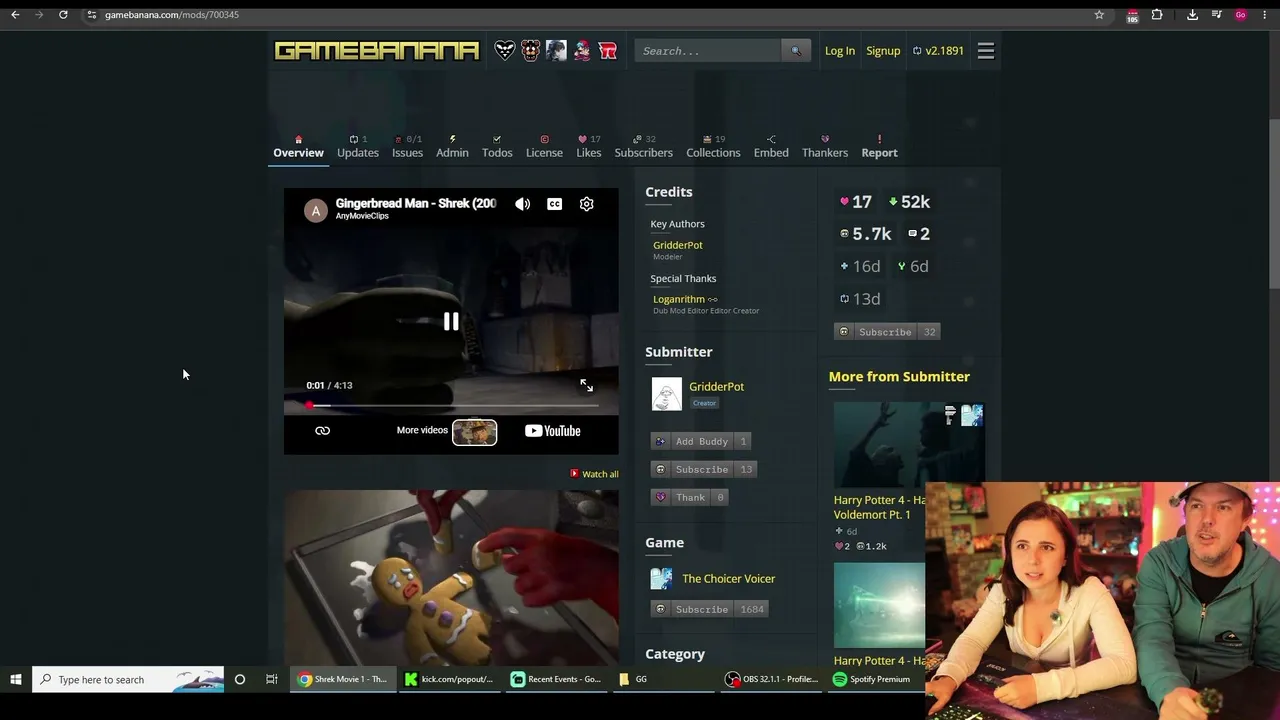Image resolution: width=1280 pixels, height=720 pixels.
Task: Open the Freddy bear game icon
Action: coord(530,51)
